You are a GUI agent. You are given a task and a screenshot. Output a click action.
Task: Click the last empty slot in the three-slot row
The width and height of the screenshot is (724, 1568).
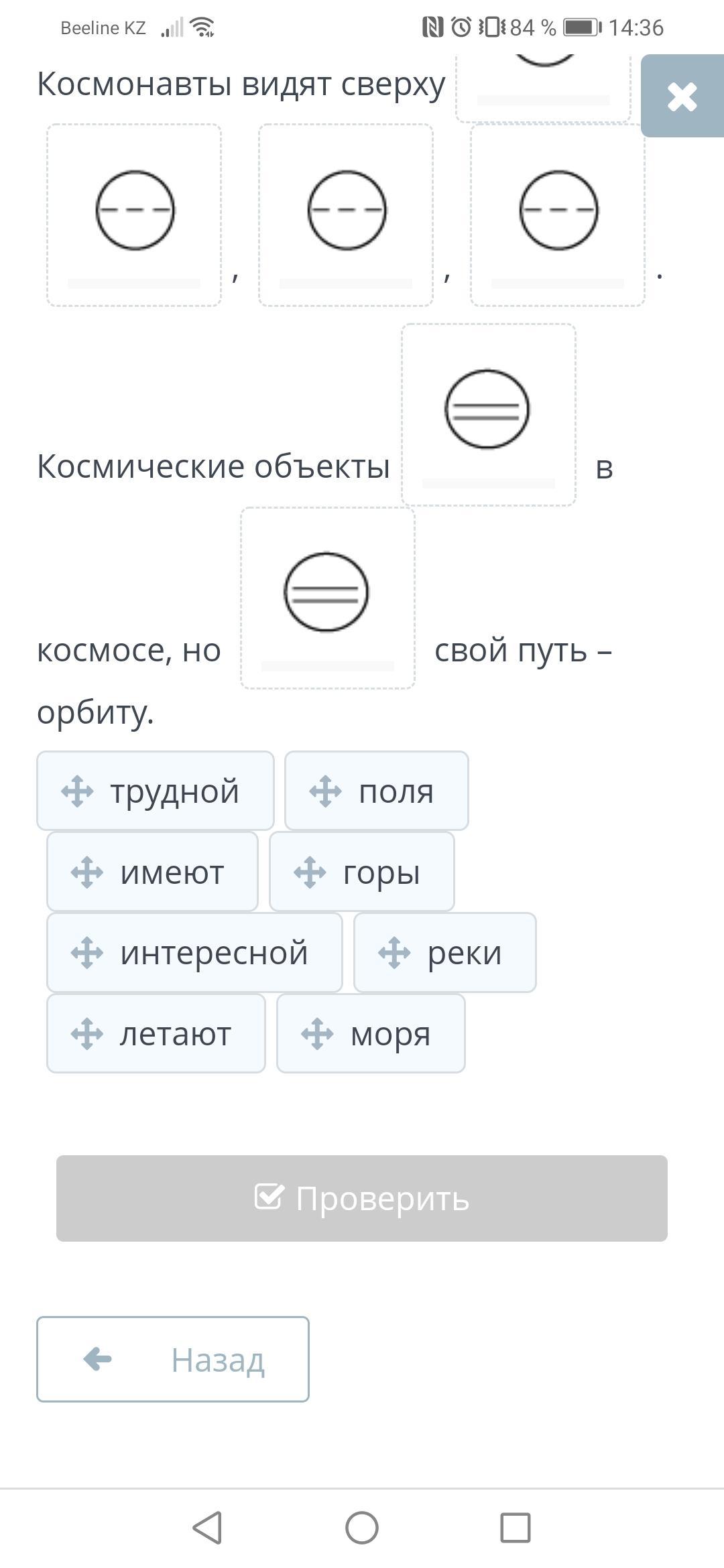click(558, 215)
